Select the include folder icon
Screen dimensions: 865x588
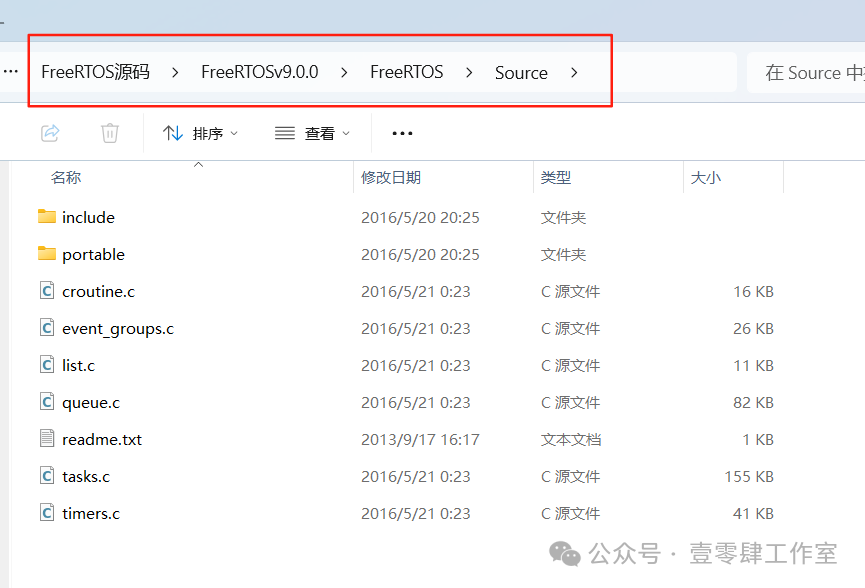47,216
